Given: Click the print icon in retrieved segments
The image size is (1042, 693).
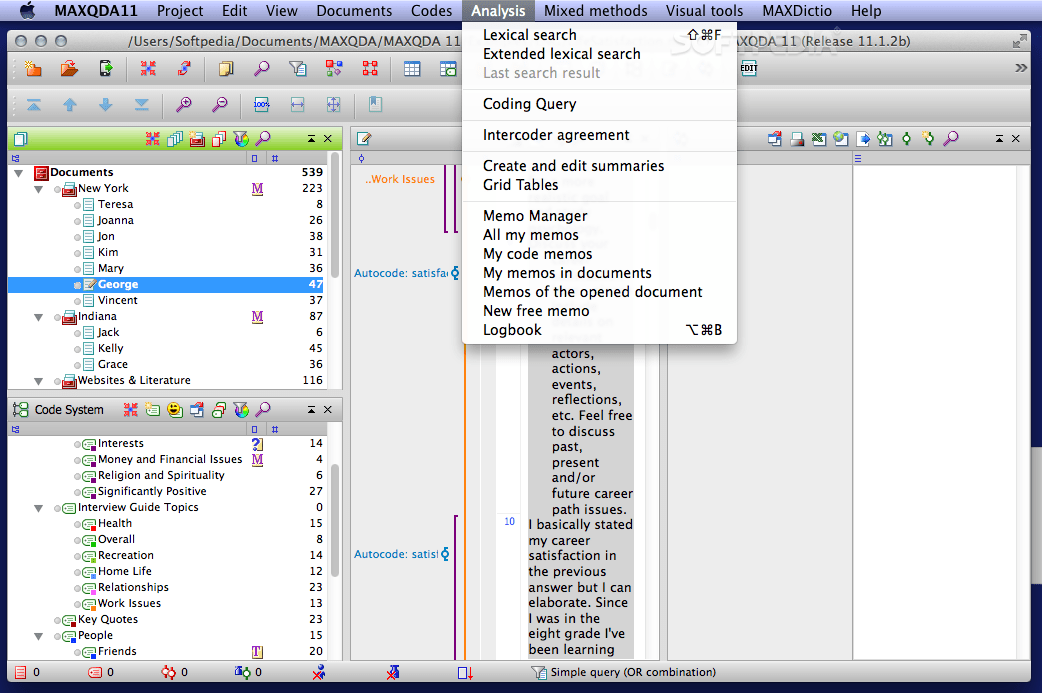Looking at the screenshot, I should click(797, 139).
